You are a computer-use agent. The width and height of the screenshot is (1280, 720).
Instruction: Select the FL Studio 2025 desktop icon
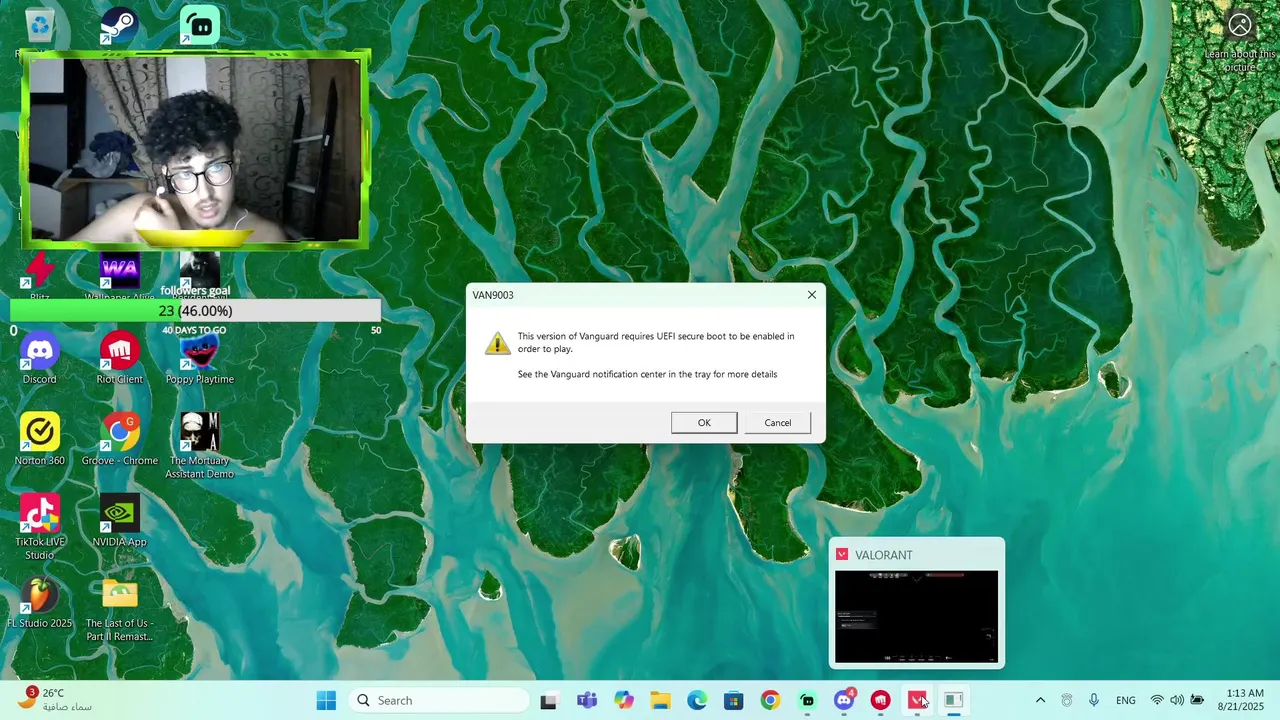(40, 602)
